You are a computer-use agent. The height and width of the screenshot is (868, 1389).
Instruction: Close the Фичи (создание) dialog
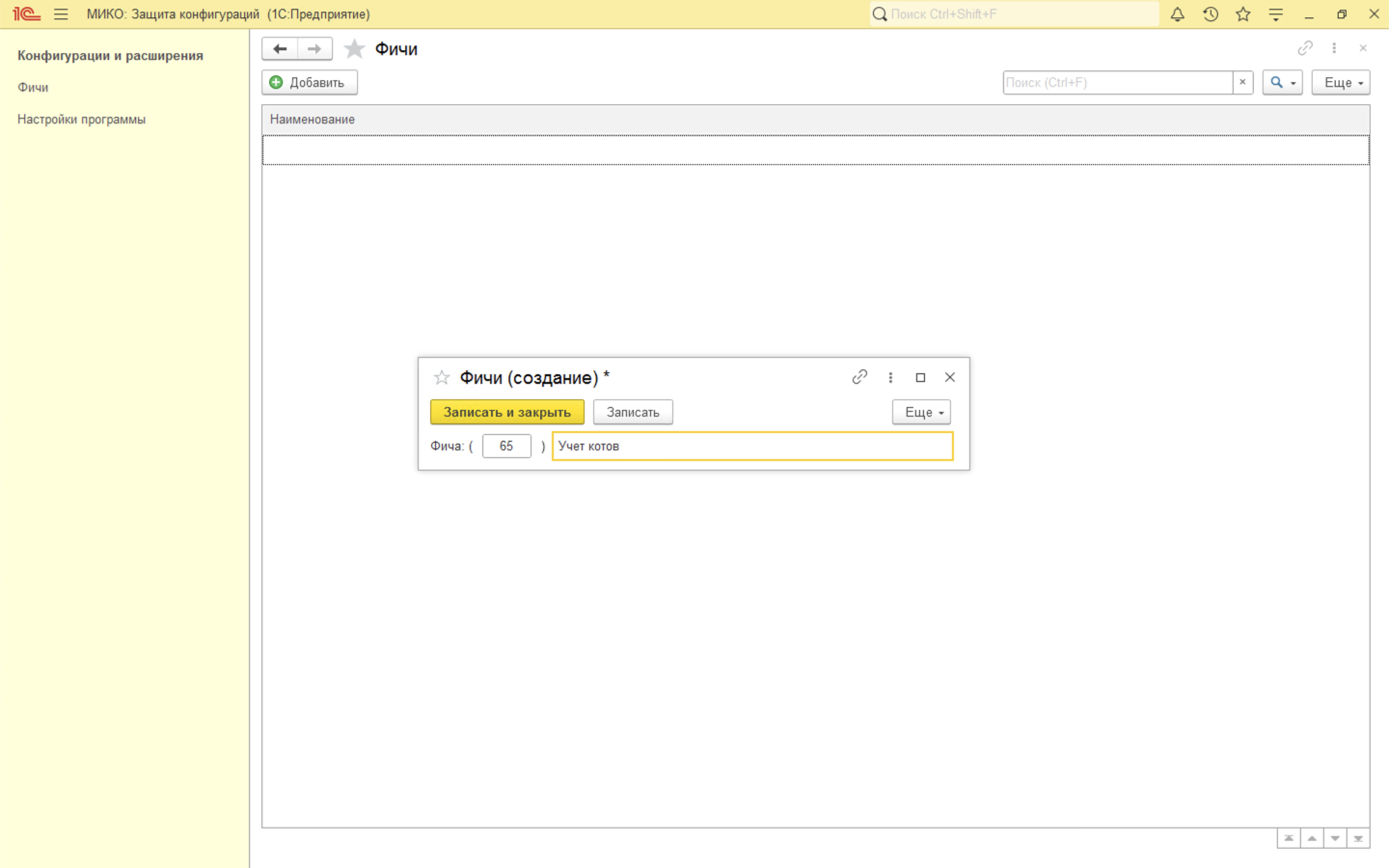(x=950, y=377)
